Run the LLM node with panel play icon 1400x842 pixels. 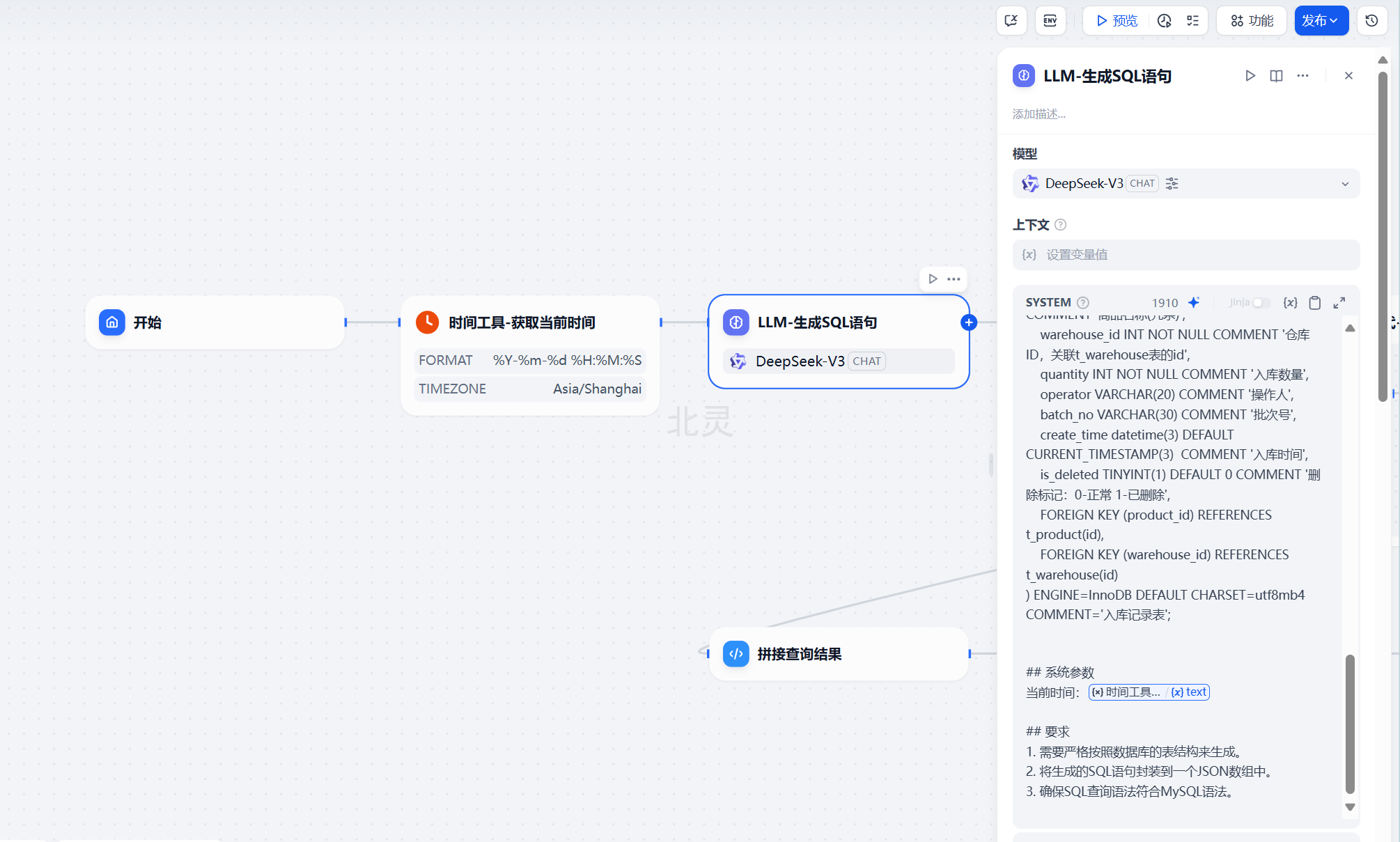pyautogui.click(x=1250, y=76)
